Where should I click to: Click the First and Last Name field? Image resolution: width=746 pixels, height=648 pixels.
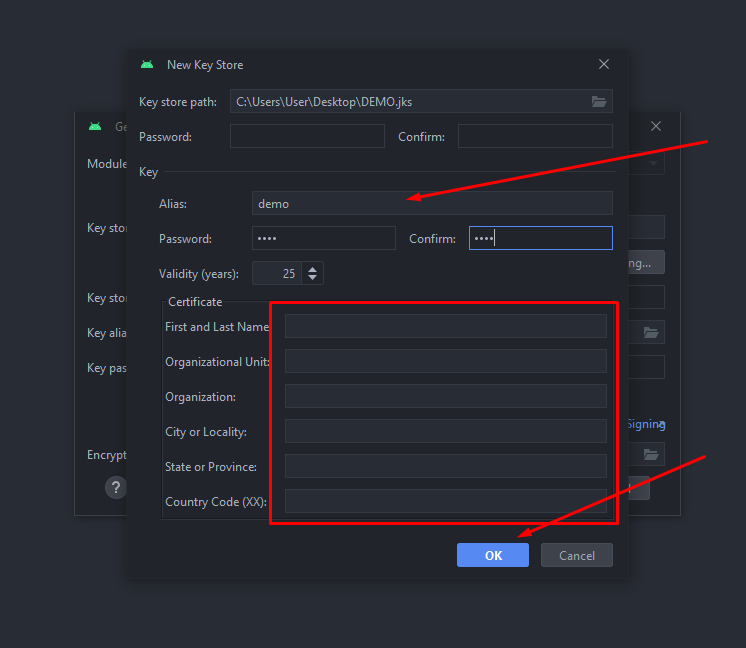tap(445, 326)
